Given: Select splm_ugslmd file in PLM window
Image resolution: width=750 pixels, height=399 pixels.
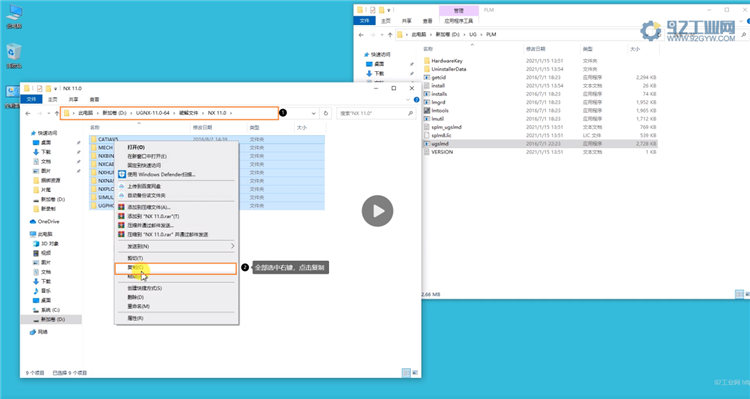Looking at the screenshot, I should [x=446, y=127].
